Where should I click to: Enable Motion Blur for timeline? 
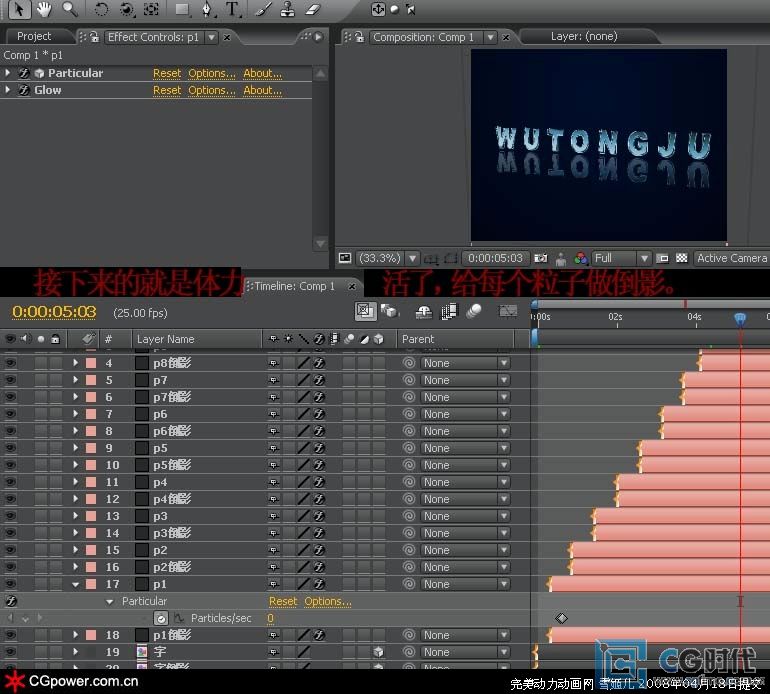(473, 311)
